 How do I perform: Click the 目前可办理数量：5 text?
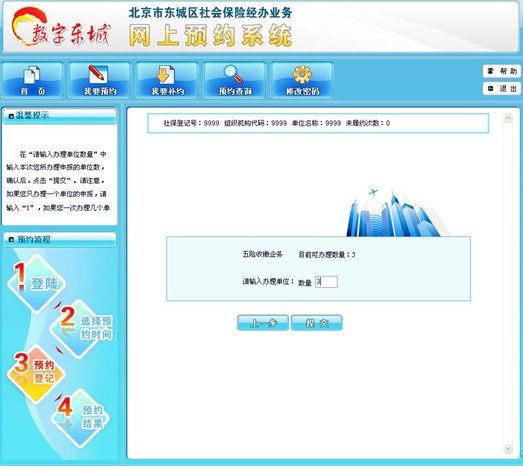(327, 255)
